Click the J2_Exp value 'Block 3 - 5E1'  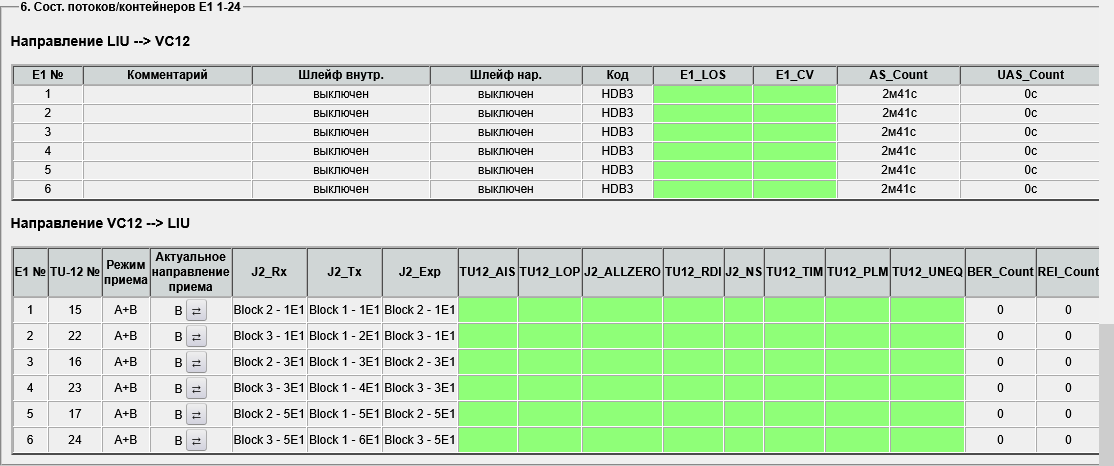419,440
